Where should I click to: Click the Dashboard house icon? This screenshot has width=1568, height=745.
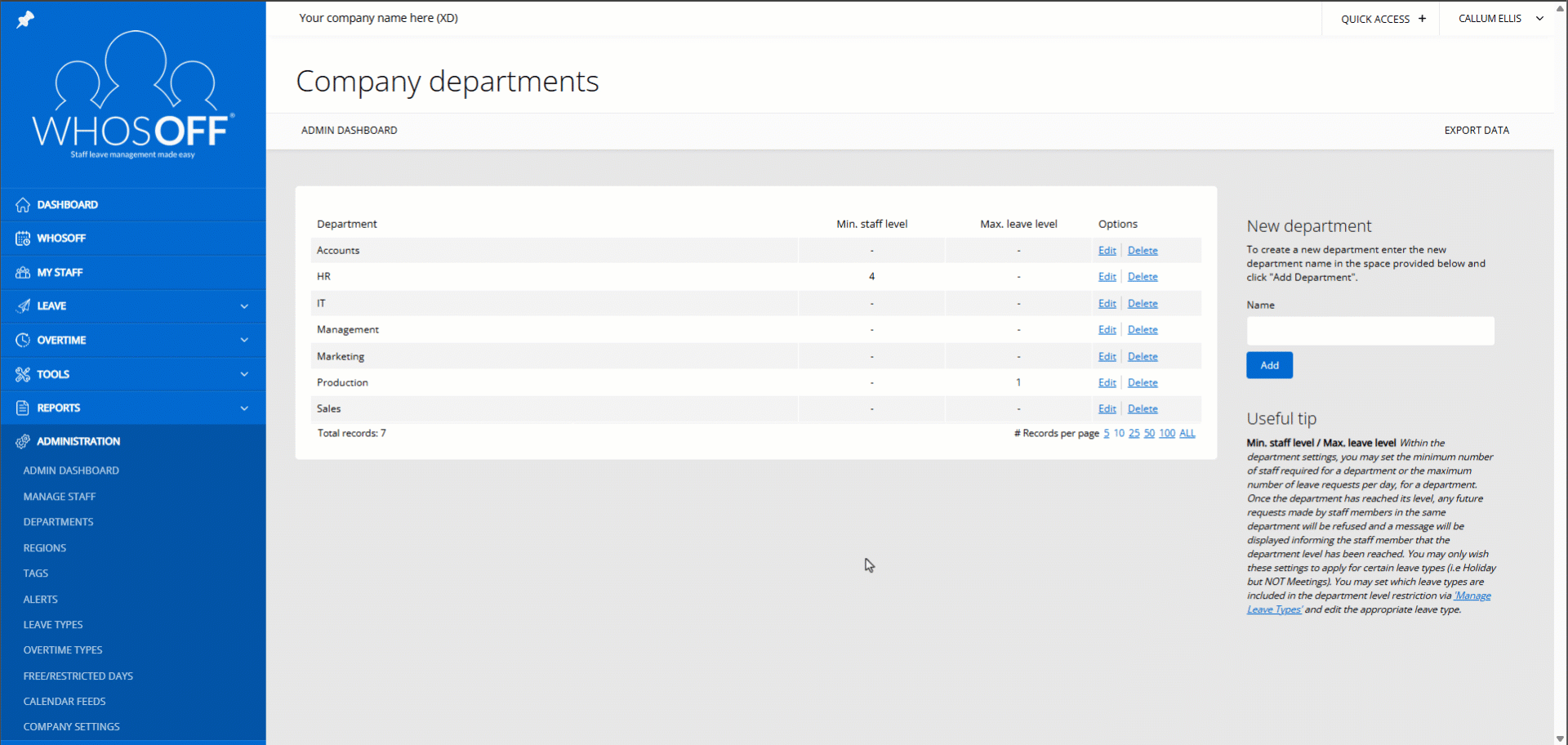23,205
